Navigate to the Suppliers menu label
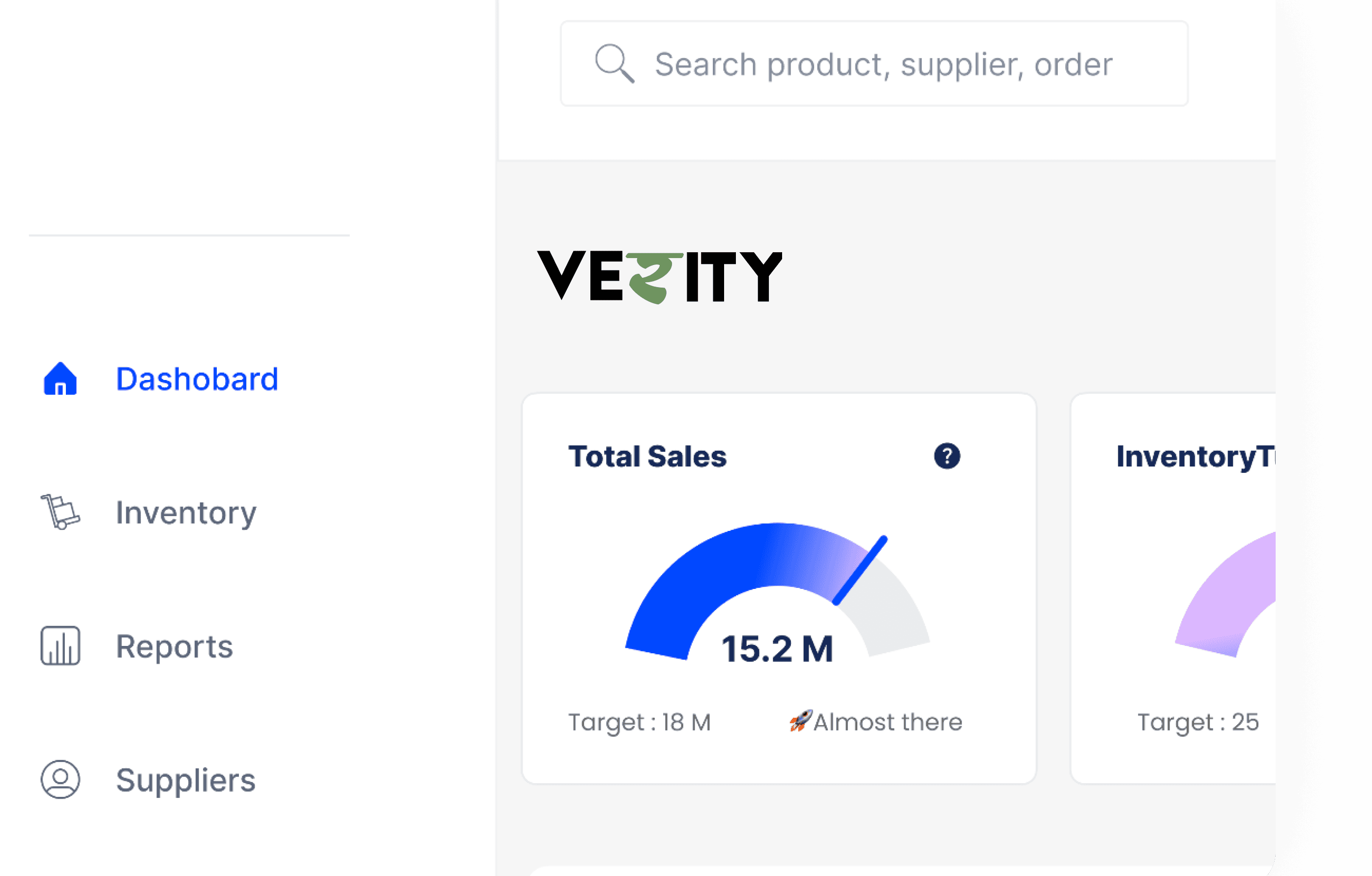Viewport: 1372px width, 876px height. 186,780
